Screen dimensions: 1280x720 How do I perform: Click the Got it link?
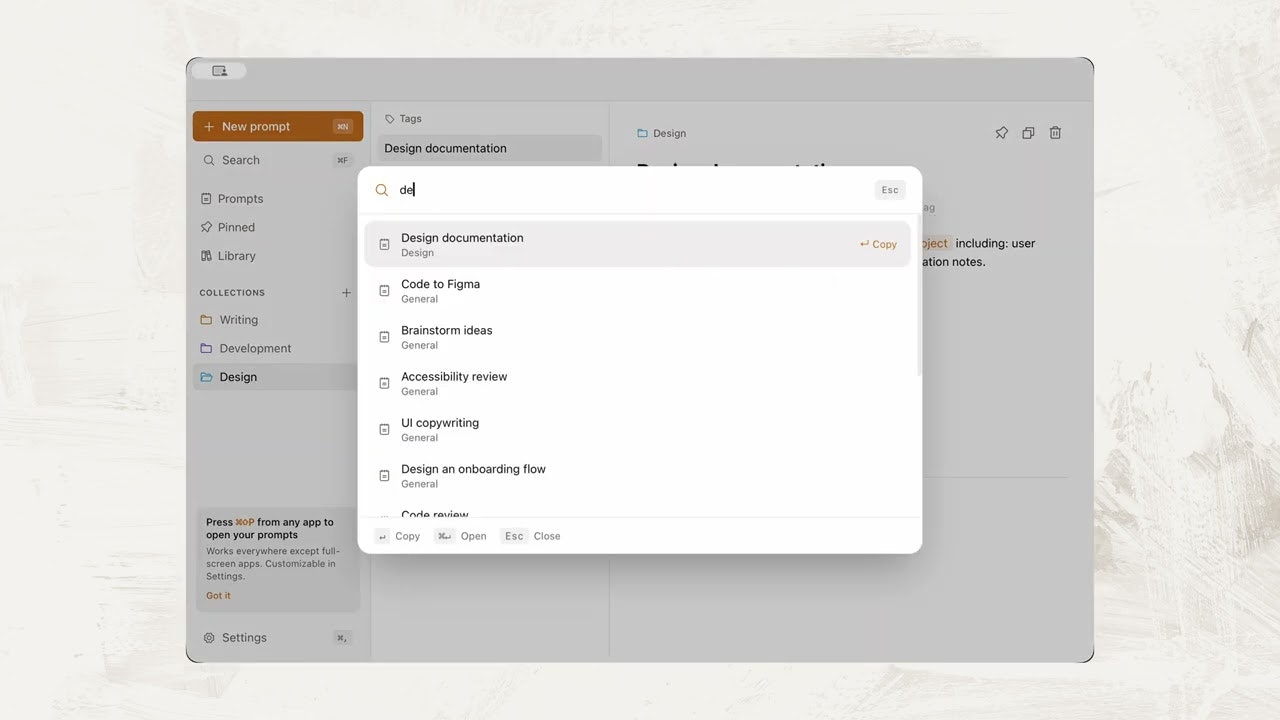coord(218,596)
